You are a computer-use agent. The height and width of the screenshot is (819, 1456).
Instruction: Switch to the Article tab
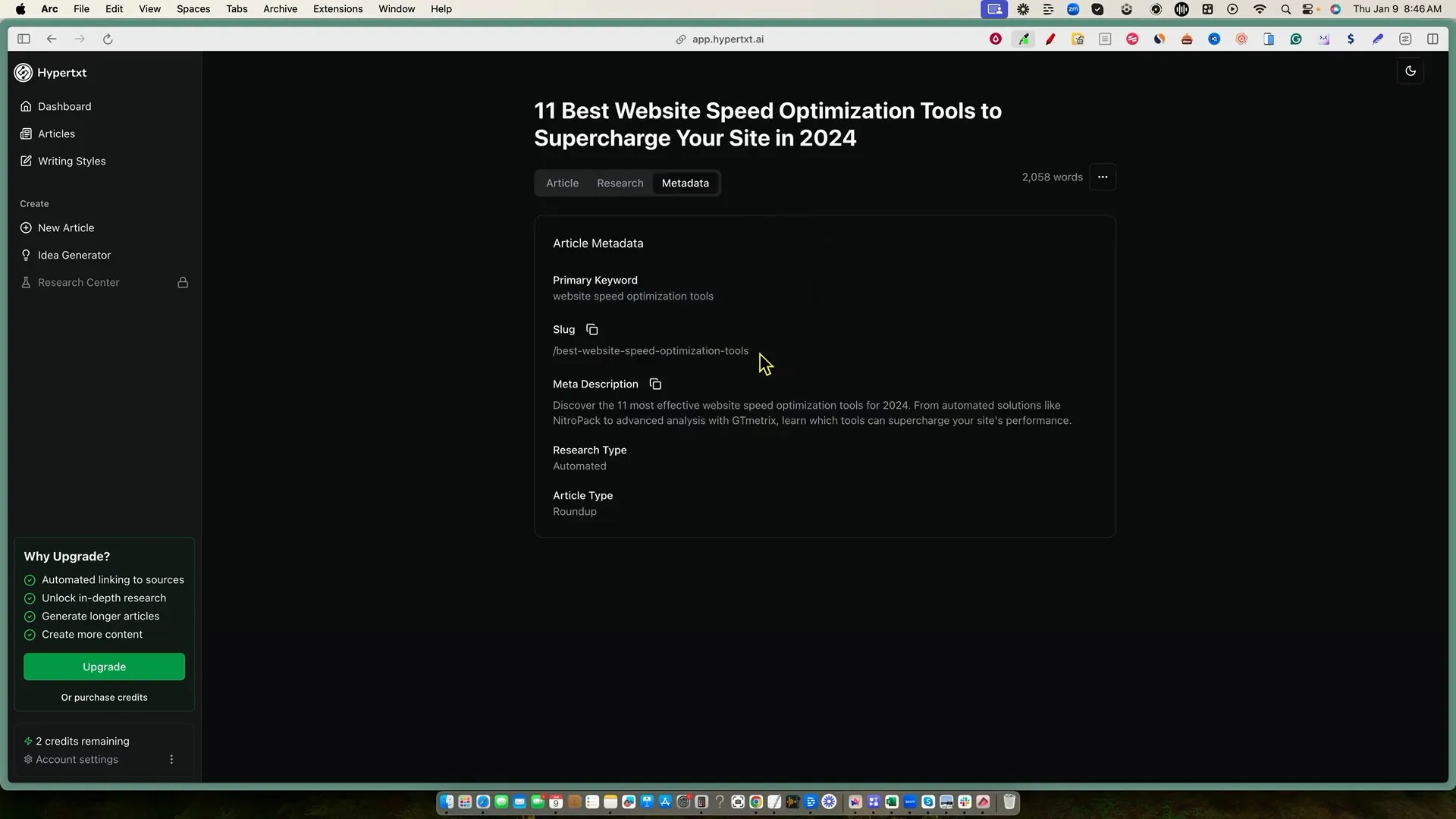tap(562, 184)
